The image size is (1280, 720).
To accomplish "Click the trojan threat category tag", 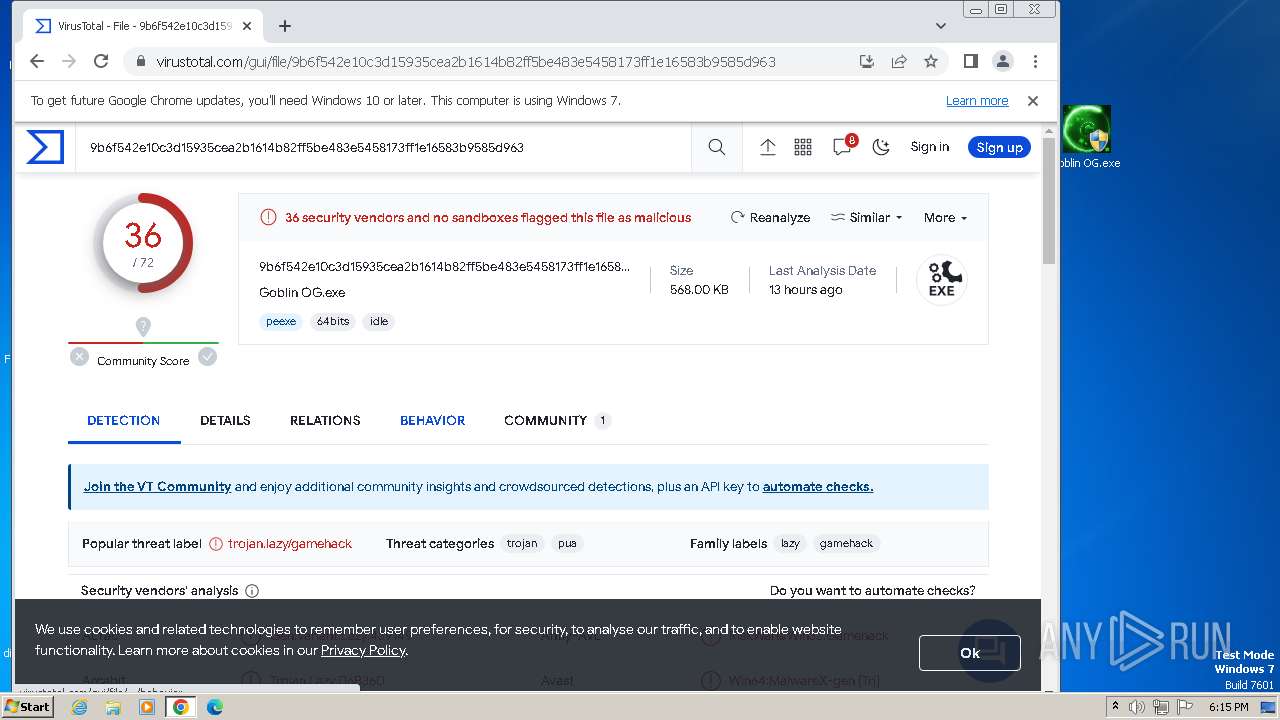I will (x=522, y=543).
